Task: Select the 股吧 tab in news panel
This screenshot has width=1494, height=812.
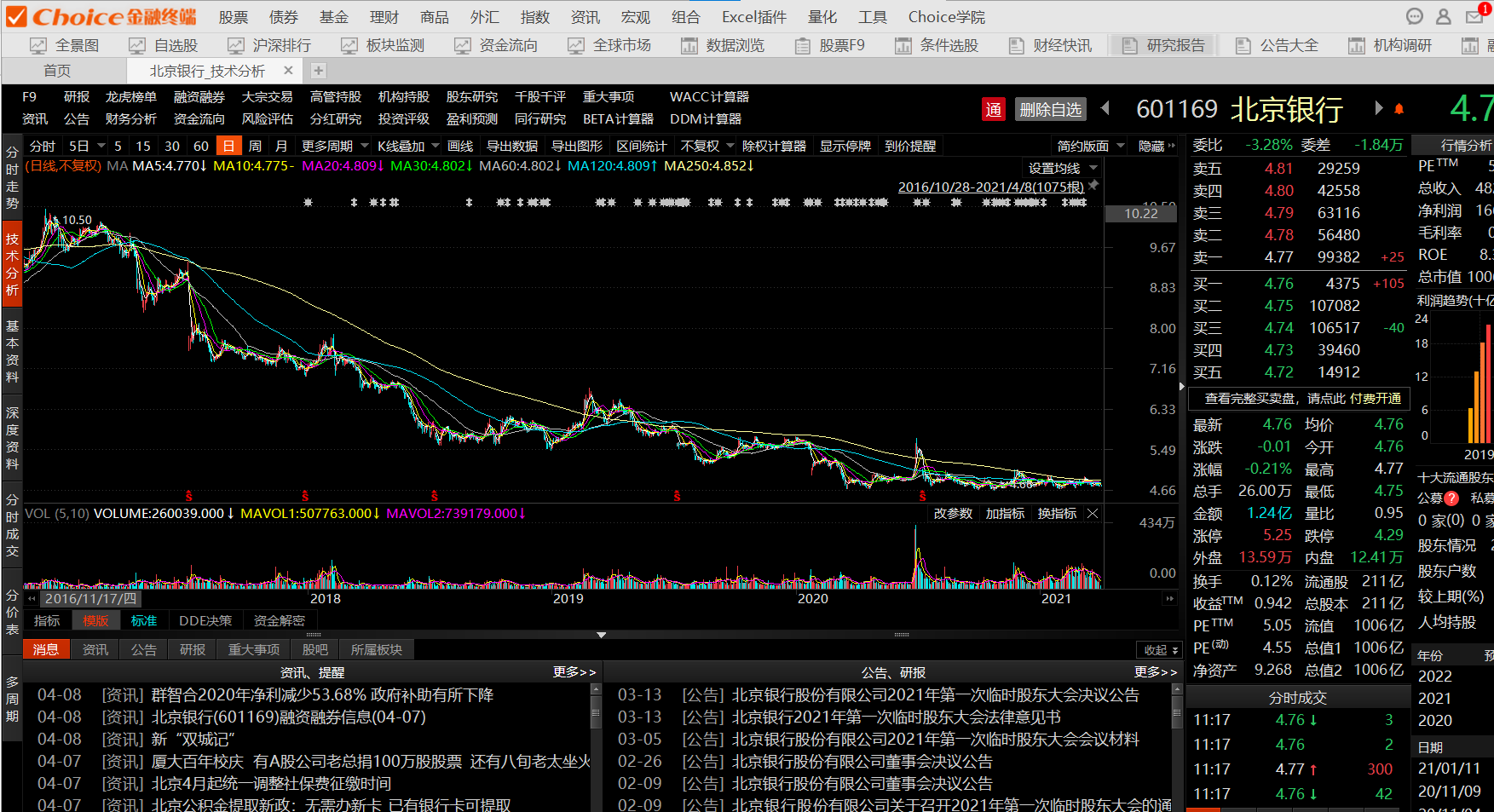Action: coord(315,649)
